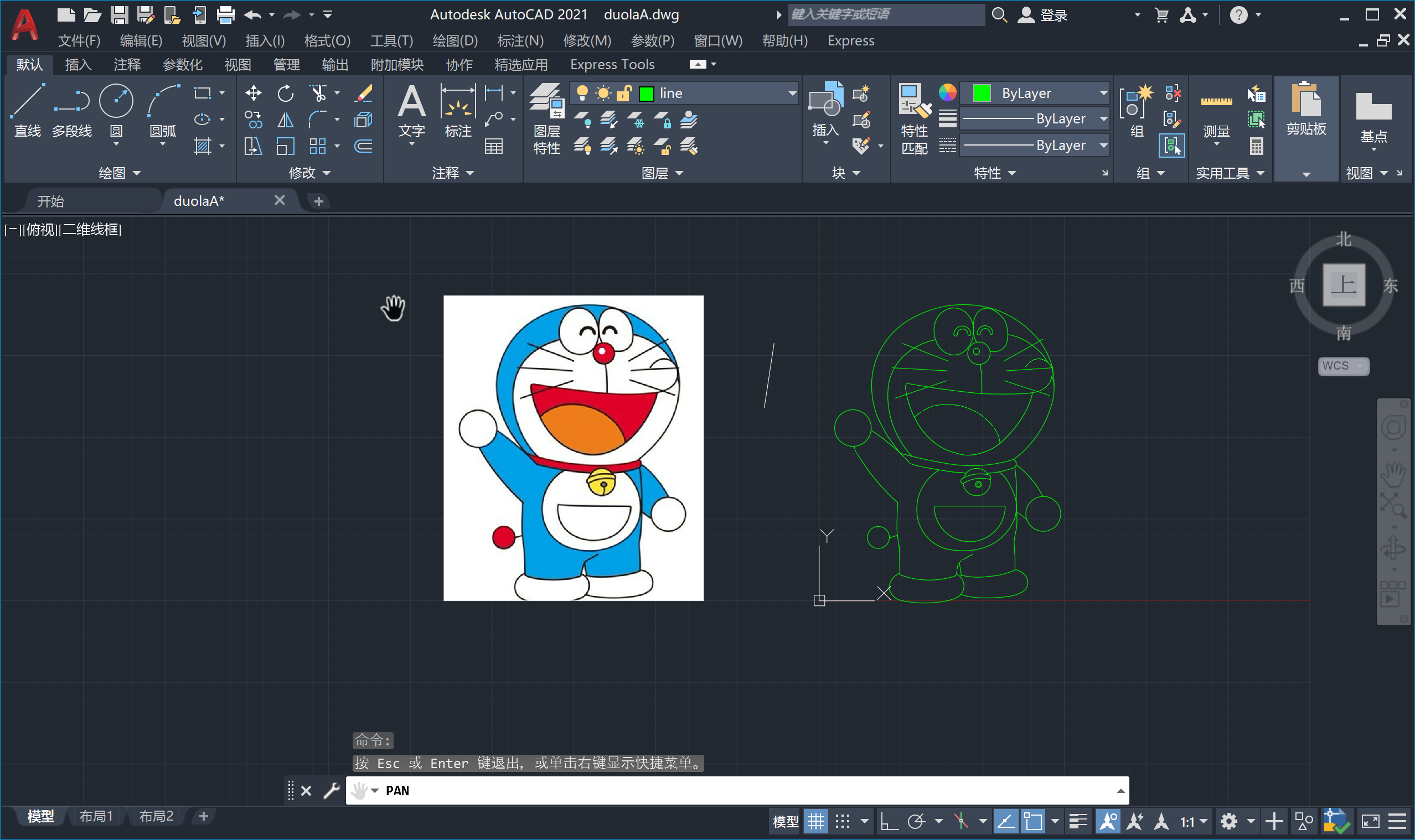Select the Line (直线) tool
1415x840 pixels.
(x=27, y=111)
